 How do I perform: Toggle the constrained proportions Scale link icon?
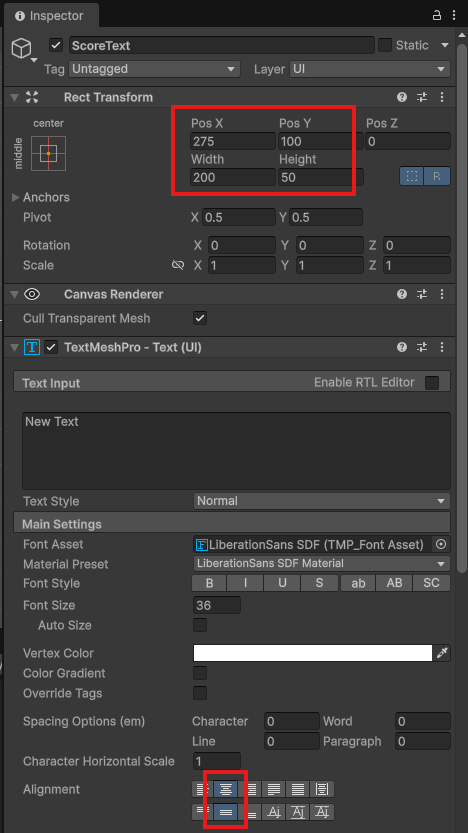point(178,265)
